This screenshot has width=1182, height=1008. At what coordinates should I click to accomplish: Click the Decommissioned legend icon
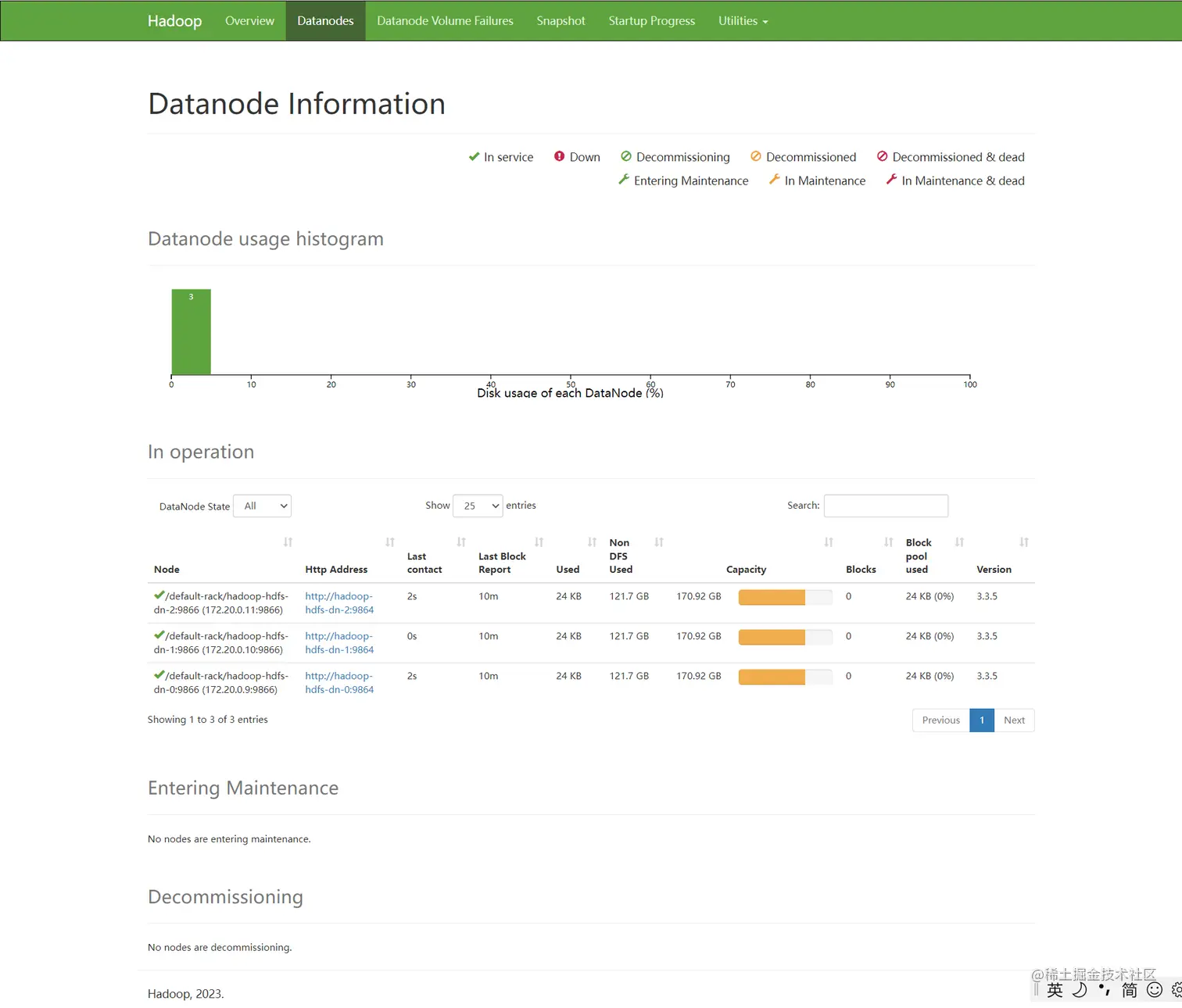click(x=756, y=156)
